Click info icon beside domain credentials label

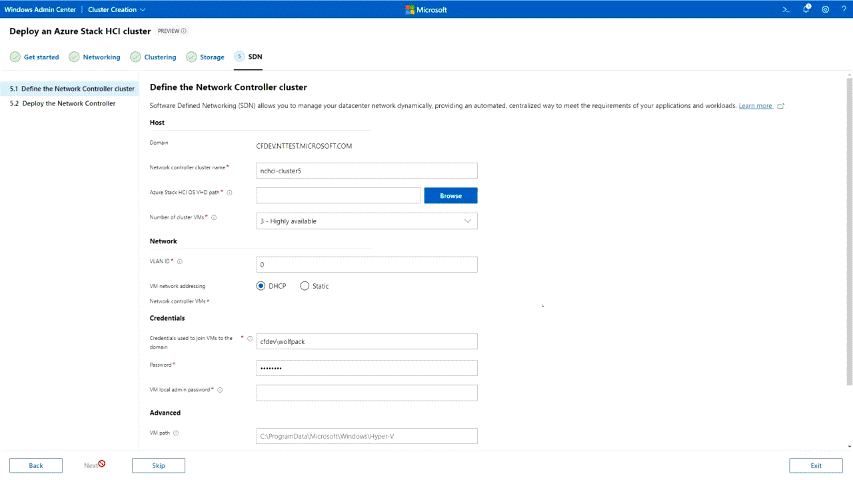click(250, 339)
